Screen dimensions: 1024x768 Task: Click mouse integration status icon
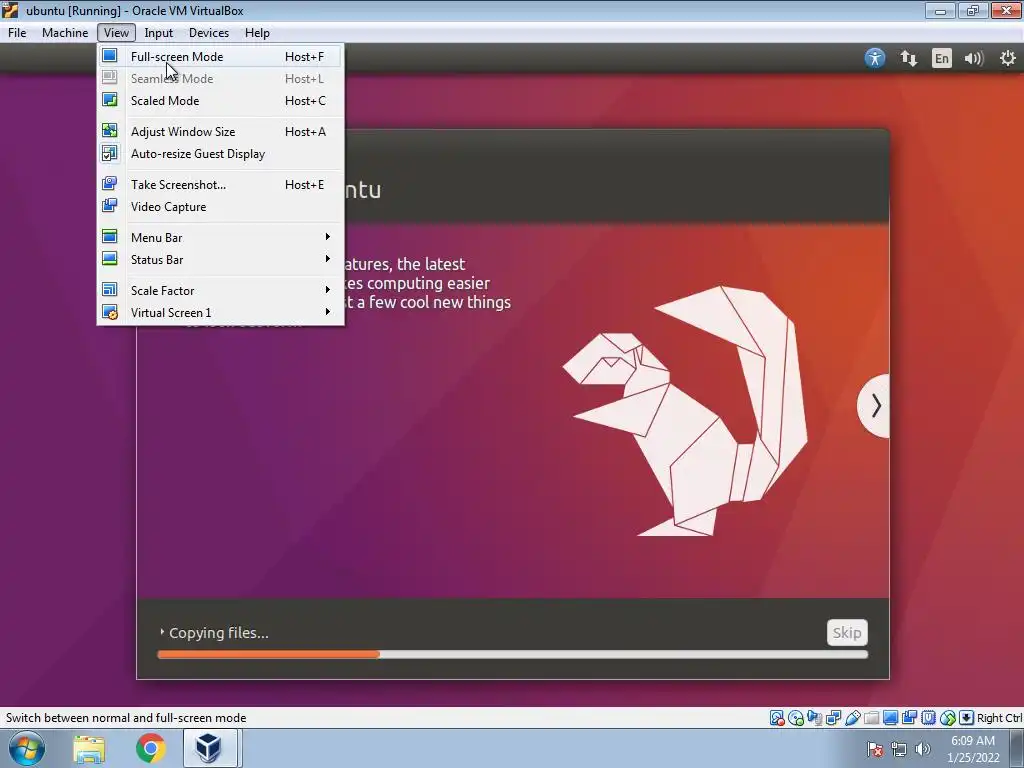[948, 718]
